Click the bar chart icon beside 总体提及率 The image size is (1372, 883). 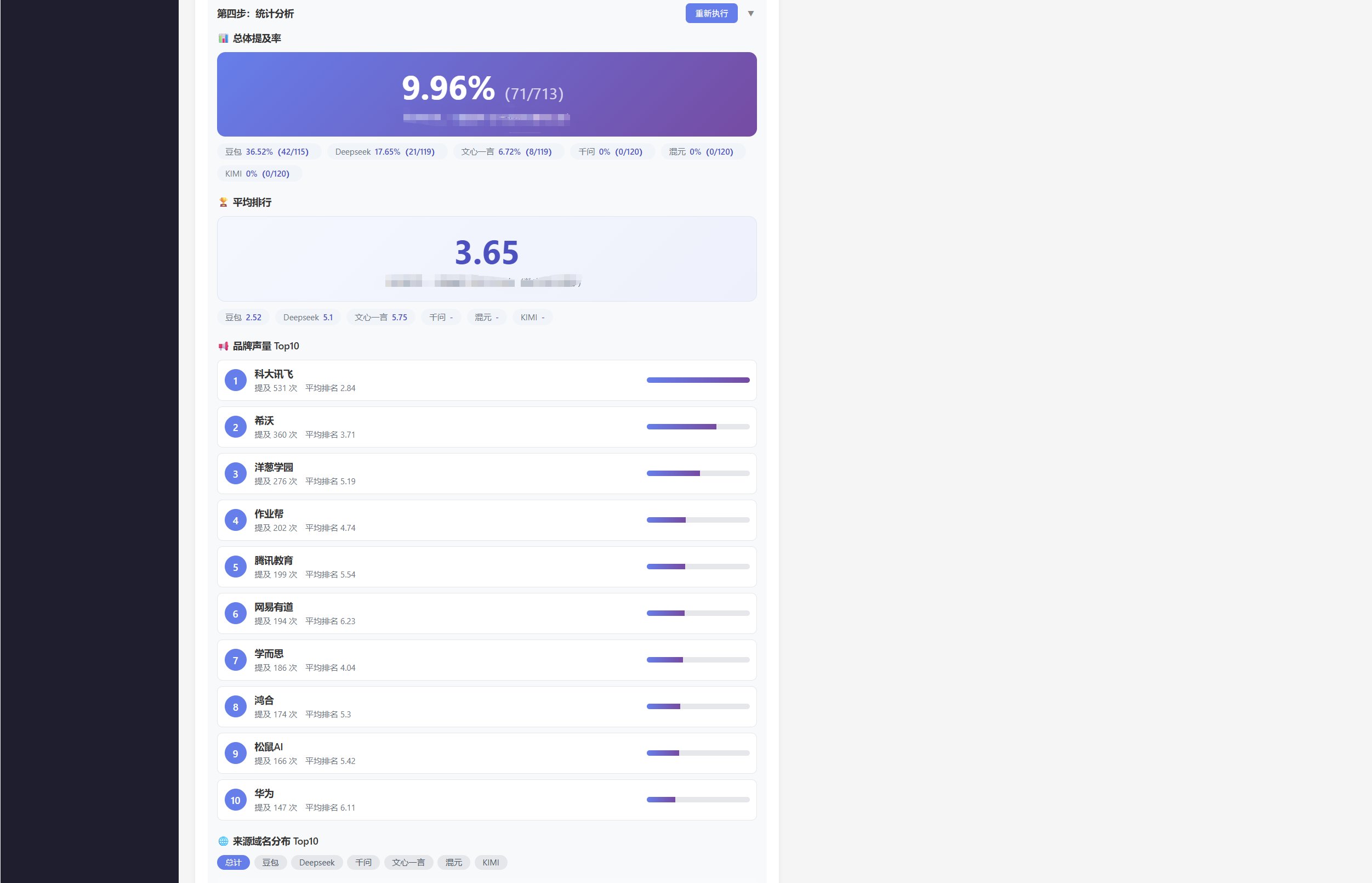pos(223,38)
